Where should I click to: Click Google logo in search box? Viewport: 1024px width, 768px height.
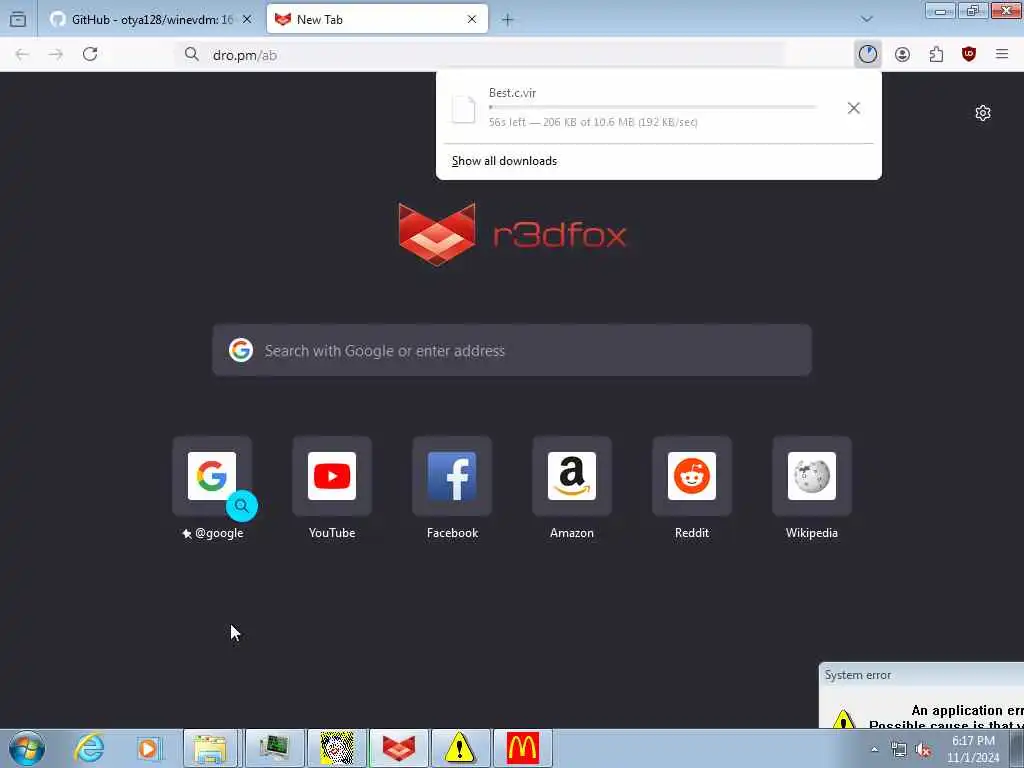[241, 351]
